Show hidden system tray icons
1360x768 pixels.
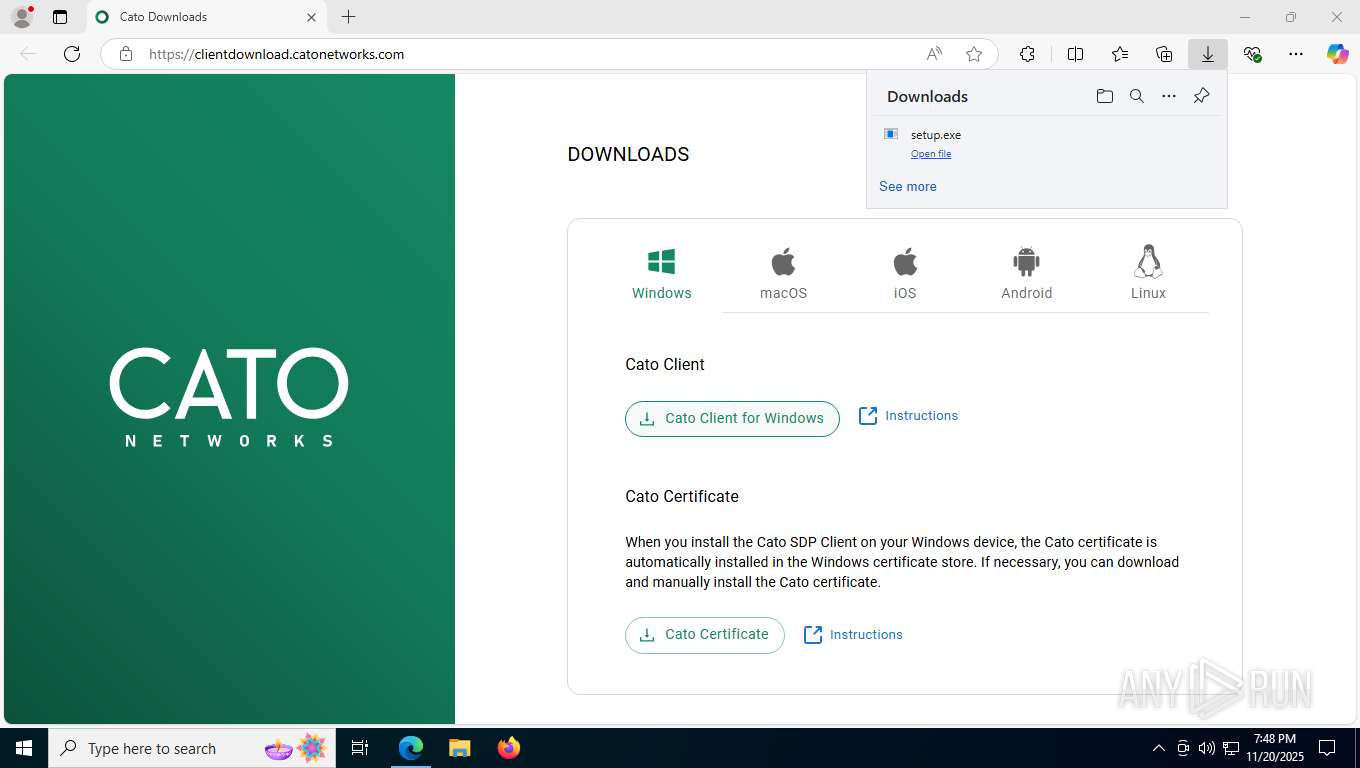pos(1159,748)
